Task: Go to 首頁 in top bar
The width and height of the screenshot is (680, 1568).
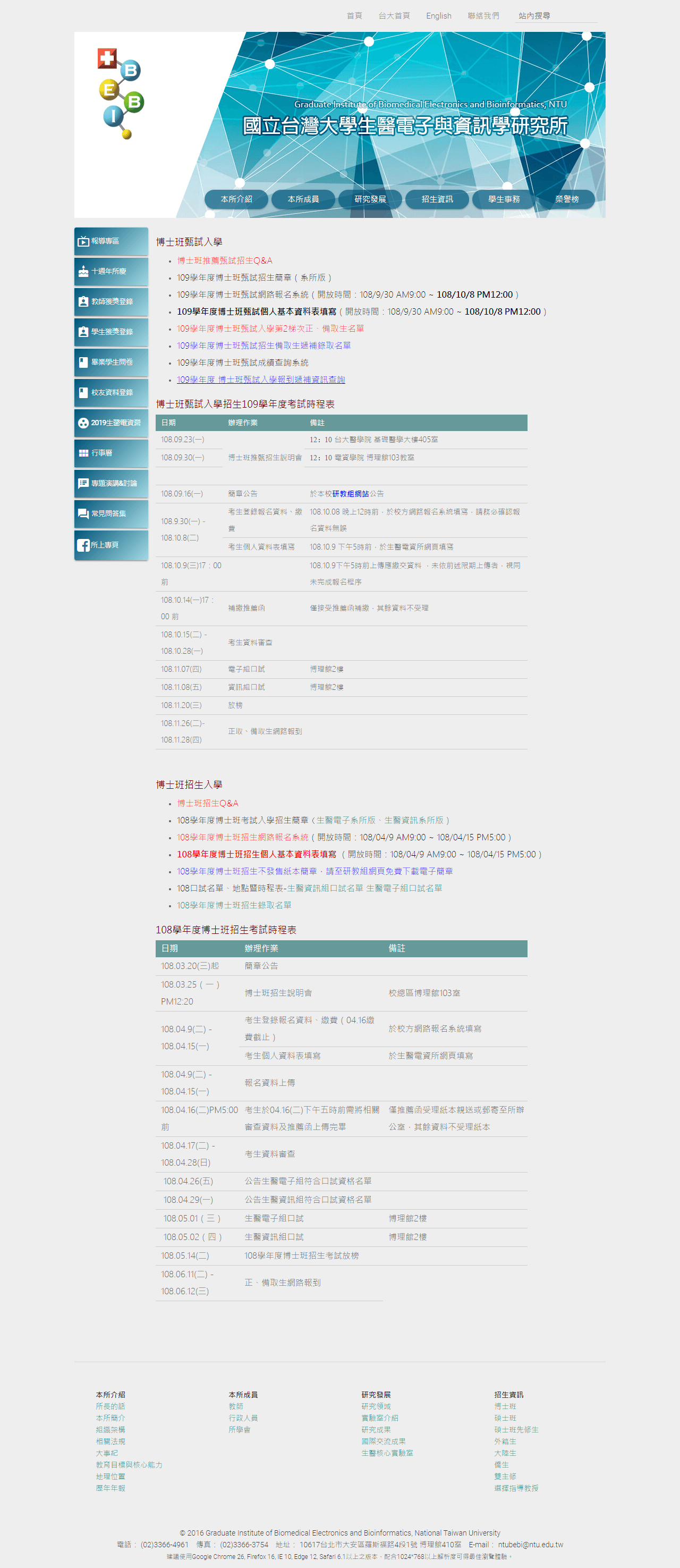Action: click(x=354, y=16)
